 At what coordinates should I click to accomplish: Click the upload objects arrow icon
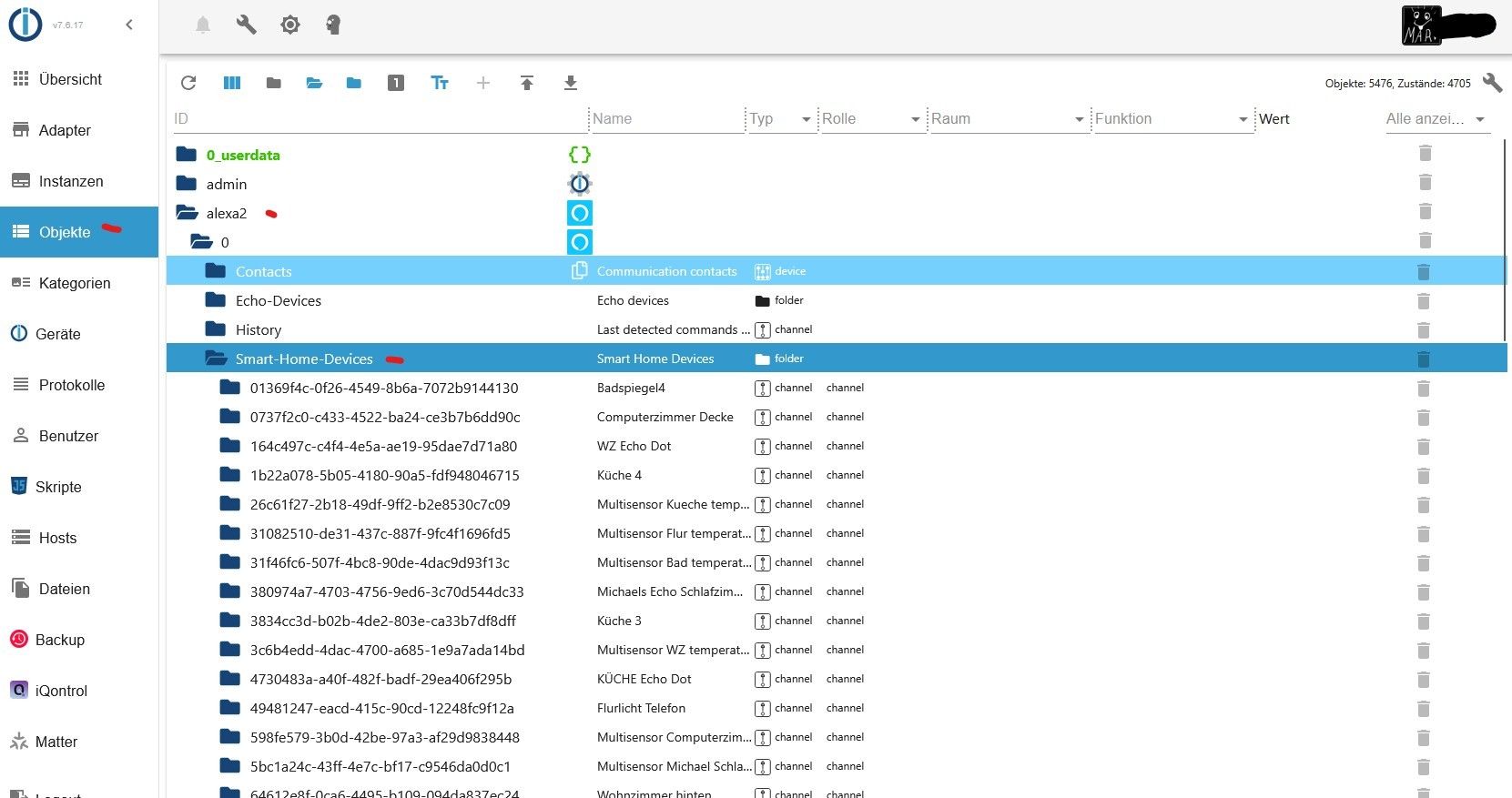pyautogui.click(x=526, y=83)
